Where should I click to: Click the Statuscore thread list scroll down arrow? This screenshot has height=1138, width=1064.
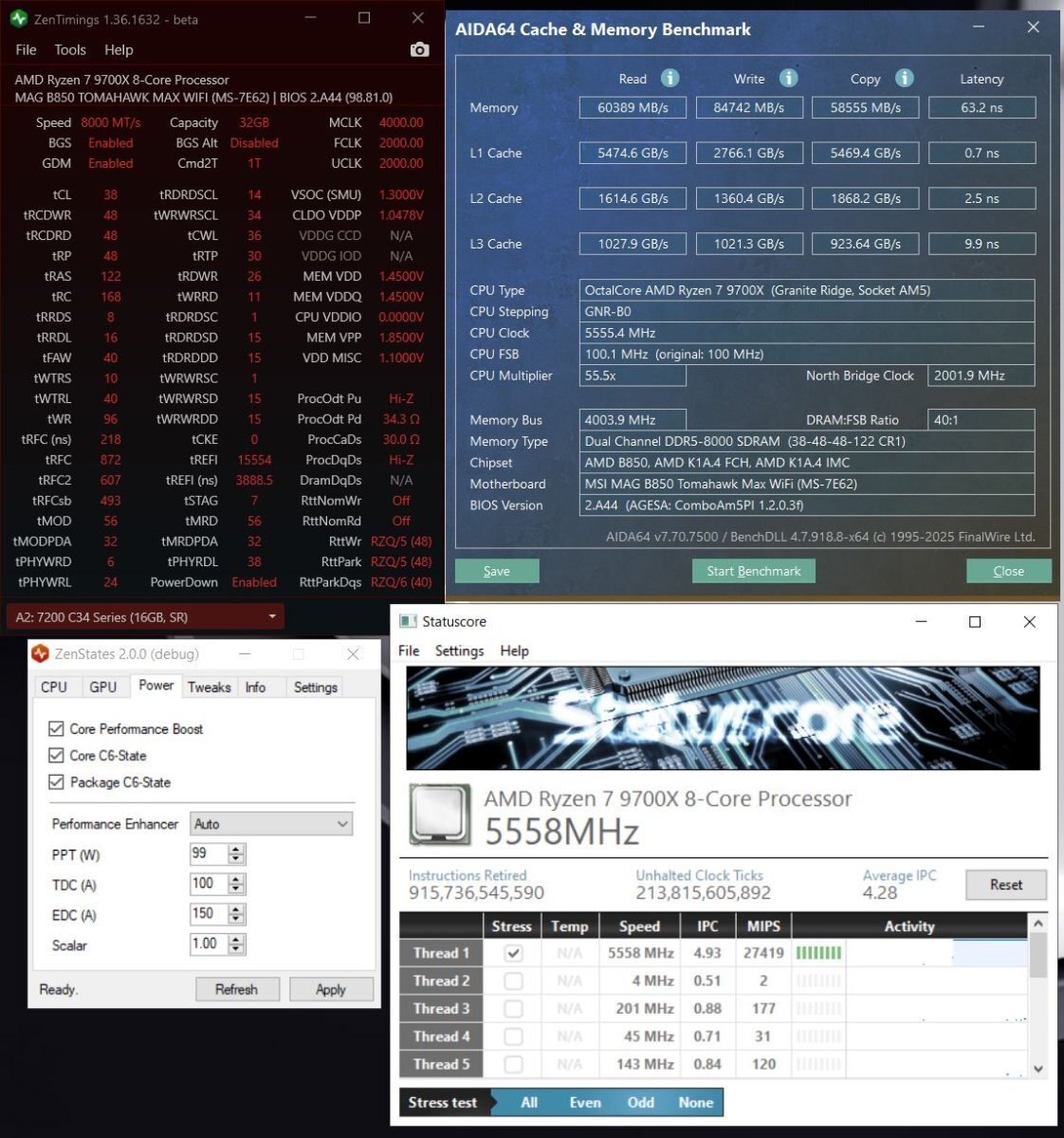click(x=1038, y=1069)
